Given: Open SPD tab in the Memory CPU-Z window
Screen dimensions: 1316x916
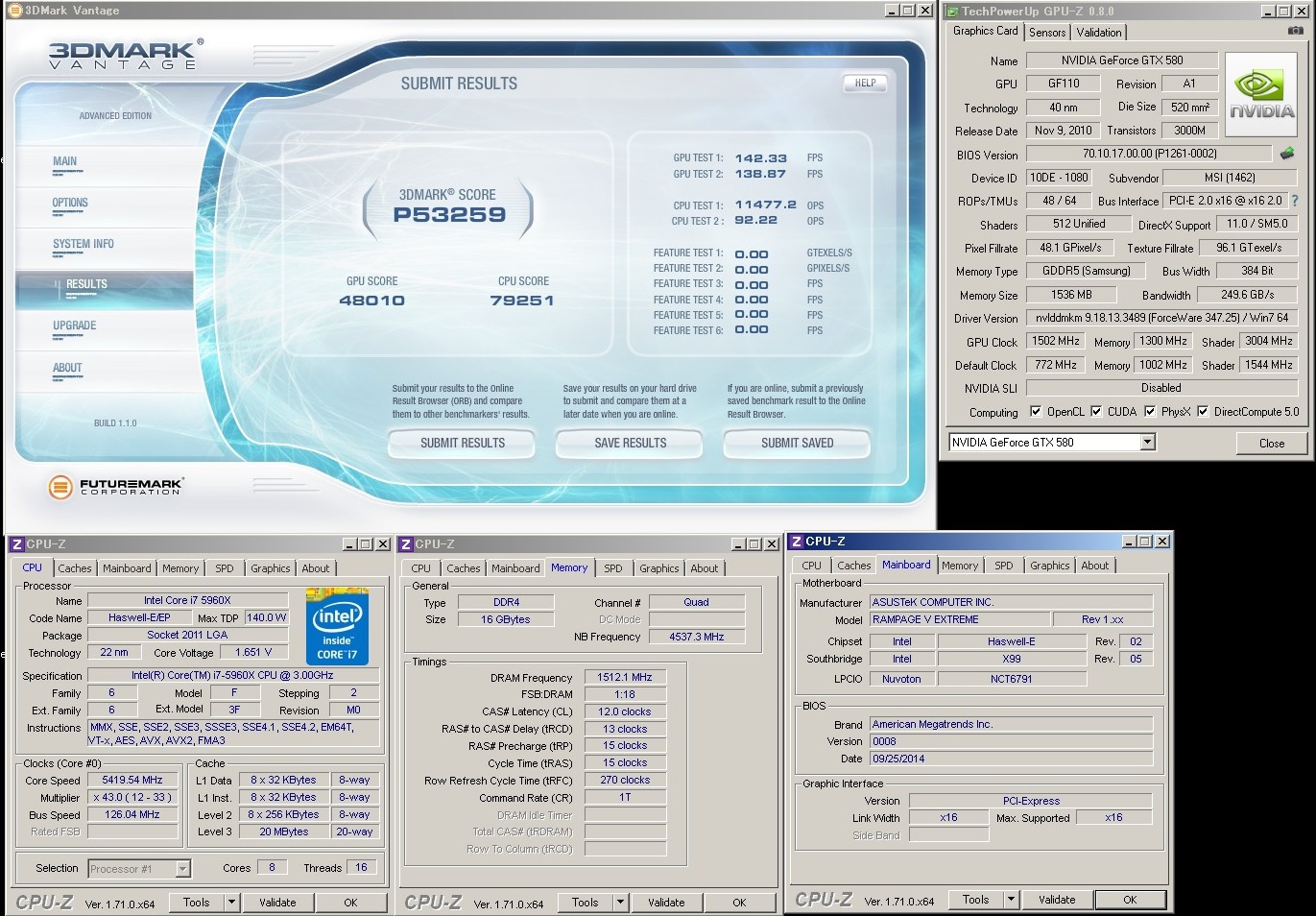Looking at the screenshot, I should tap(613, 568).
